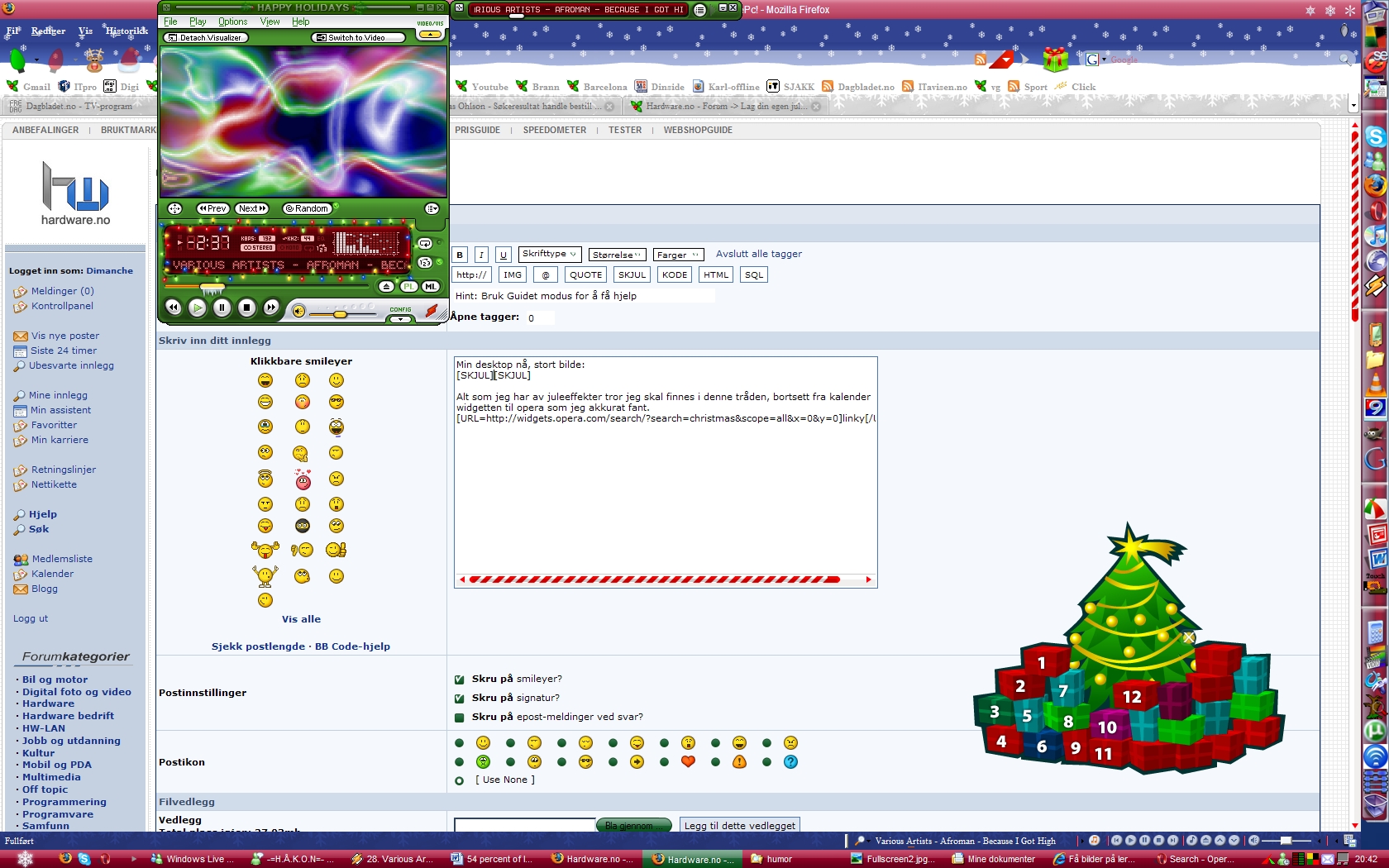Toggle Winamp shuffle 123 button
1389x868 pixels.
click(425, 262)
